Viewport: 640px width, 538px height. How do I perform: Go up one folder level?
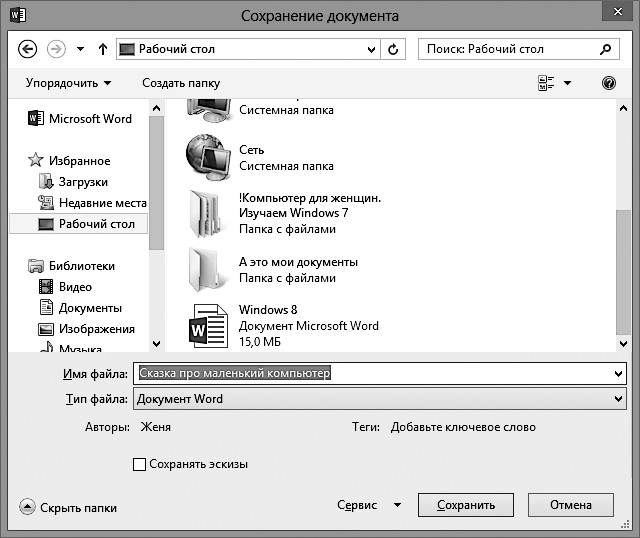pos(103,49)
